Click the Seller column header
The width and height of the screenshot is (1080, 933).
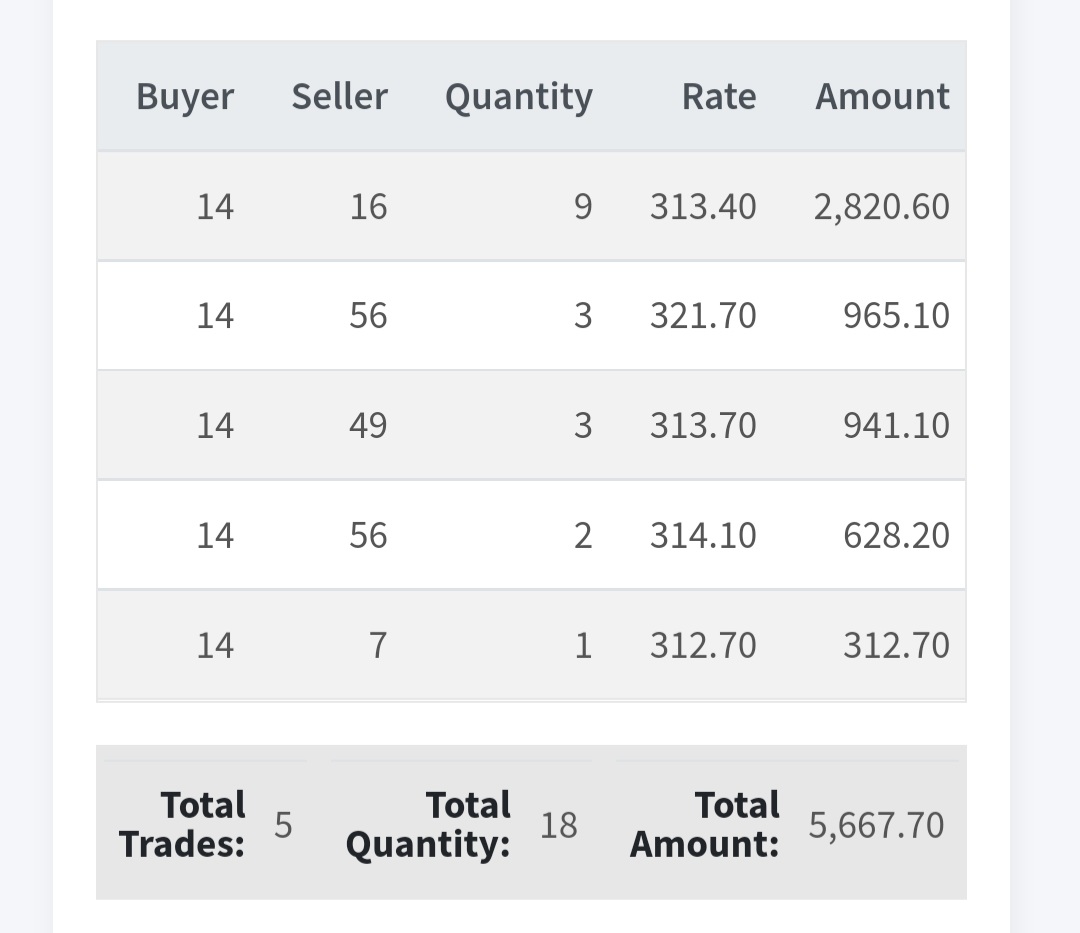(x=340, y=96)
